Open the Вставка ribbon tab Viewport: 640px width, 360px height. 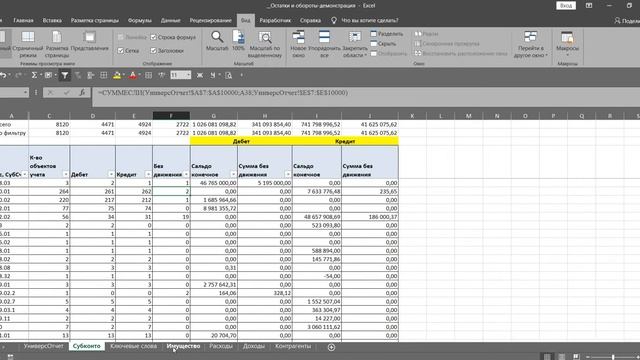pyautogui.click(x=52, y=20)
